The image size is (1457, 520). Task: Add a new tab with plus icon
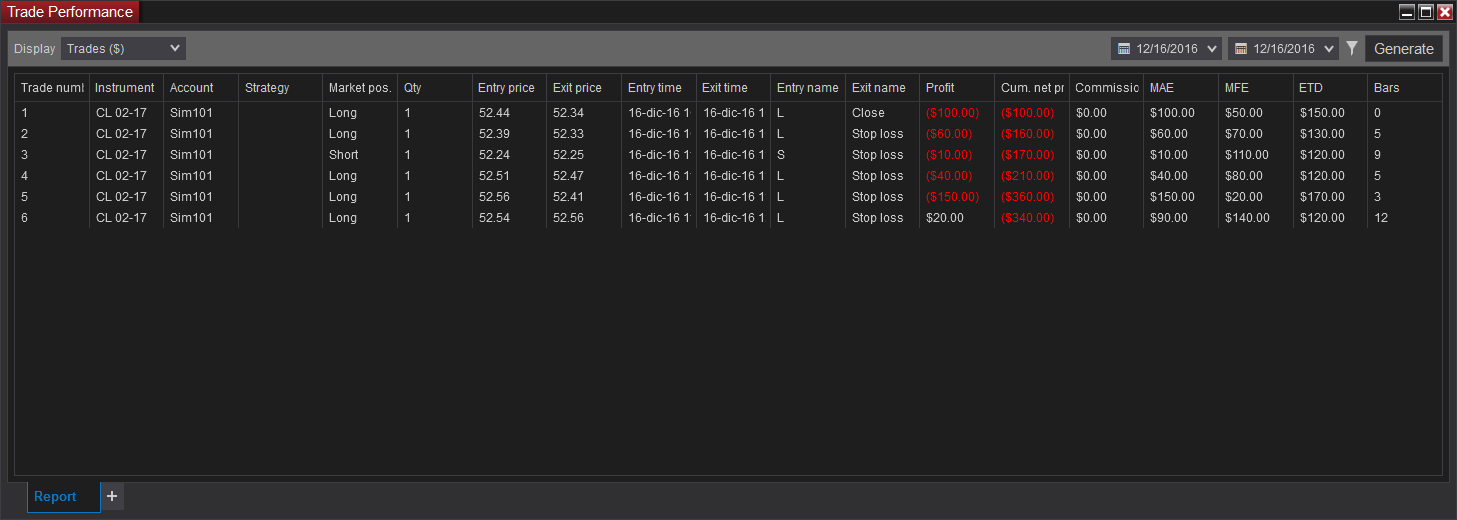point(112,496)
